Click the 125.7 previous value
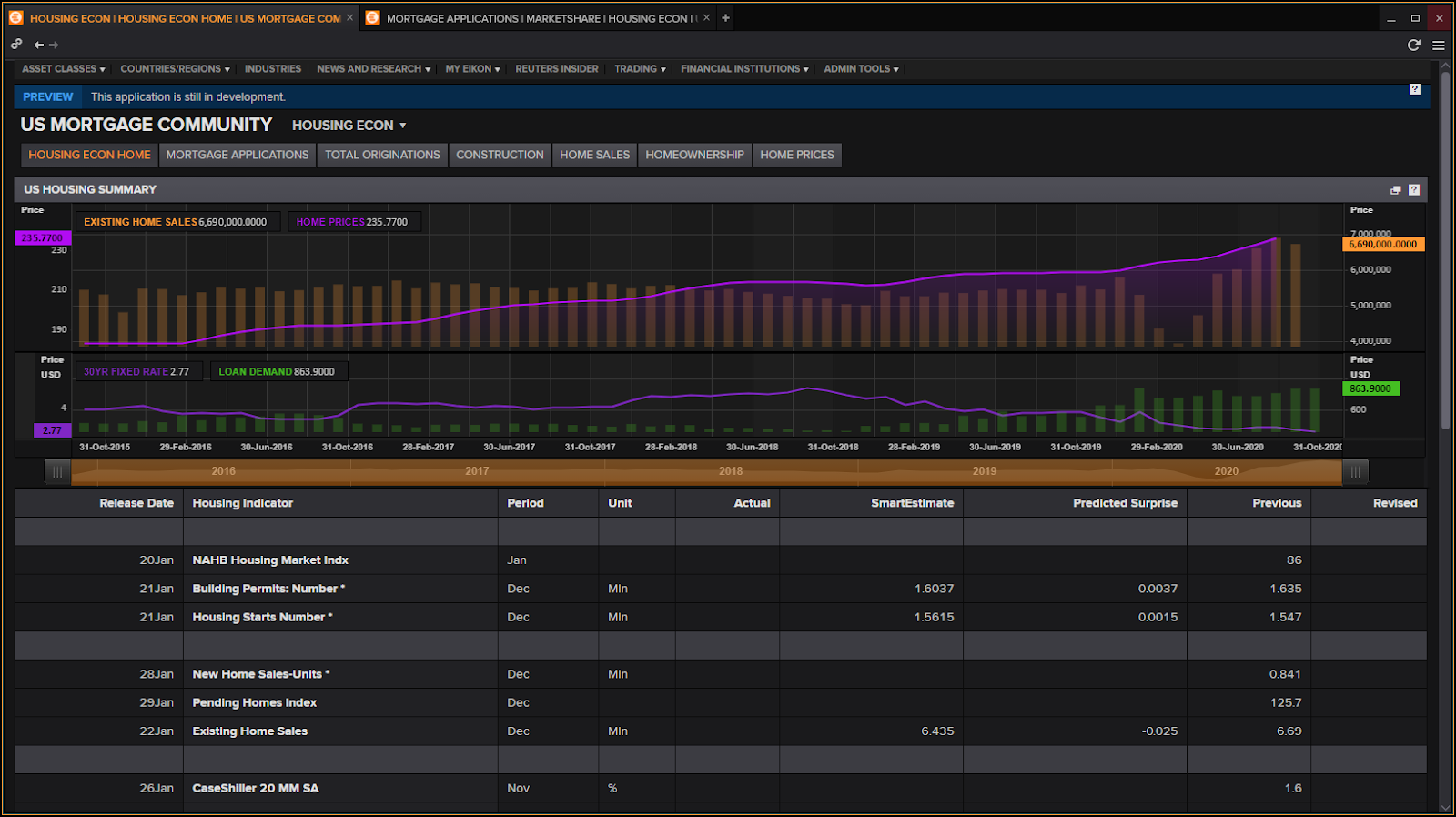This screenshot has height=817, width=1456. tap(1286, 702)
